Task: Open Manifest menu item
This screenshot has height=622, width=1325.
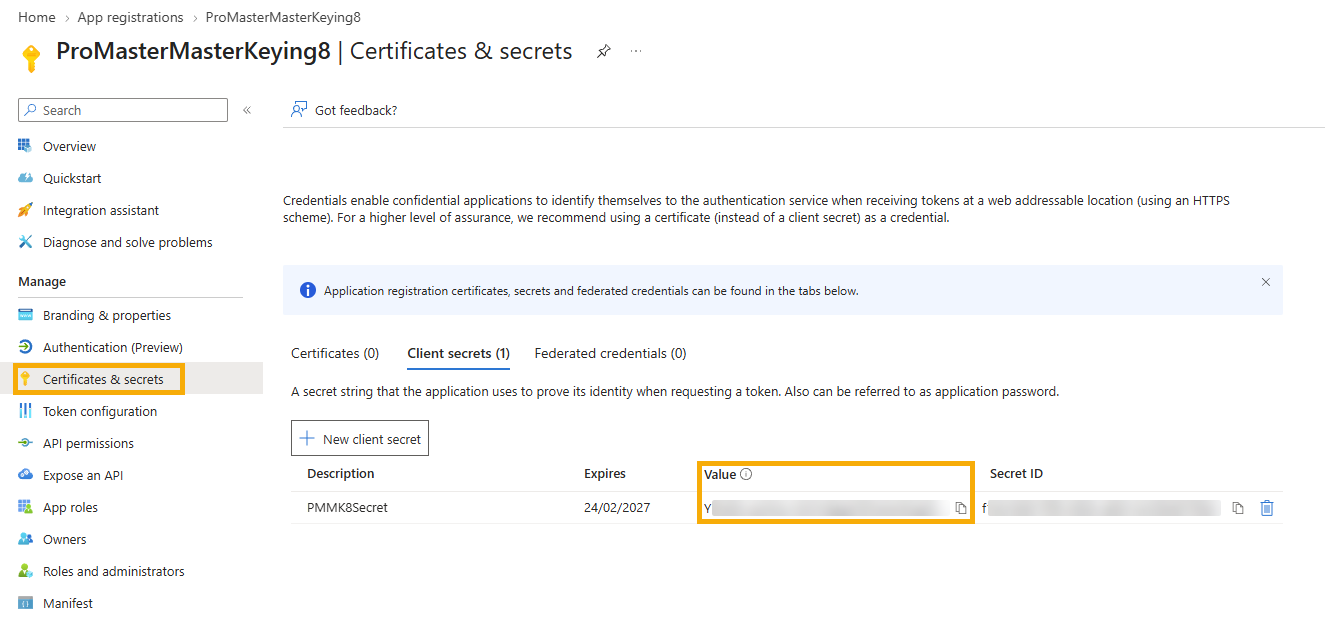Action: pyautogui.click(x=68, y=603)
